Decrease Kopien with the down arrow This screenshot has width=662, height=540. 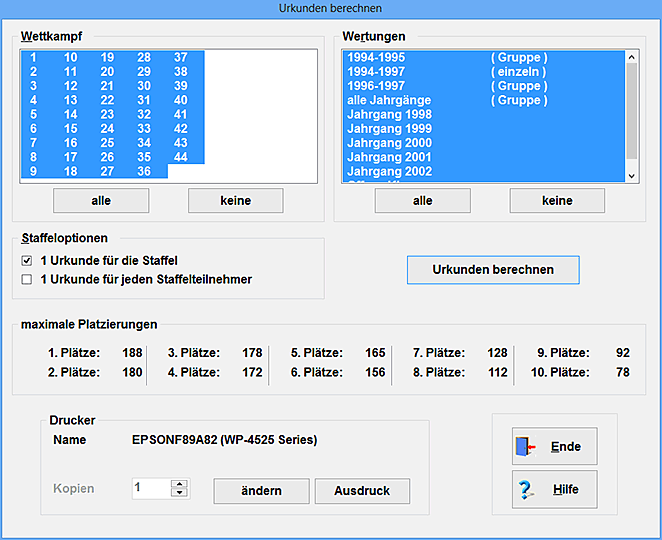pyautogui.click(x=179, y=494)
